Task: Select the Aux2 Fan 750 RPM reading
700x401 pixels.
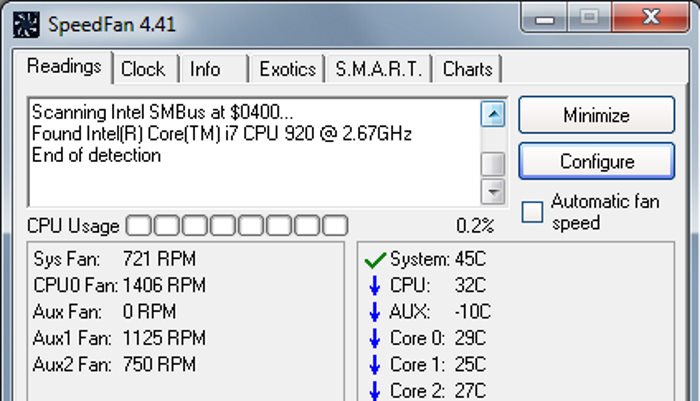Action: click(x=114, y=364)
